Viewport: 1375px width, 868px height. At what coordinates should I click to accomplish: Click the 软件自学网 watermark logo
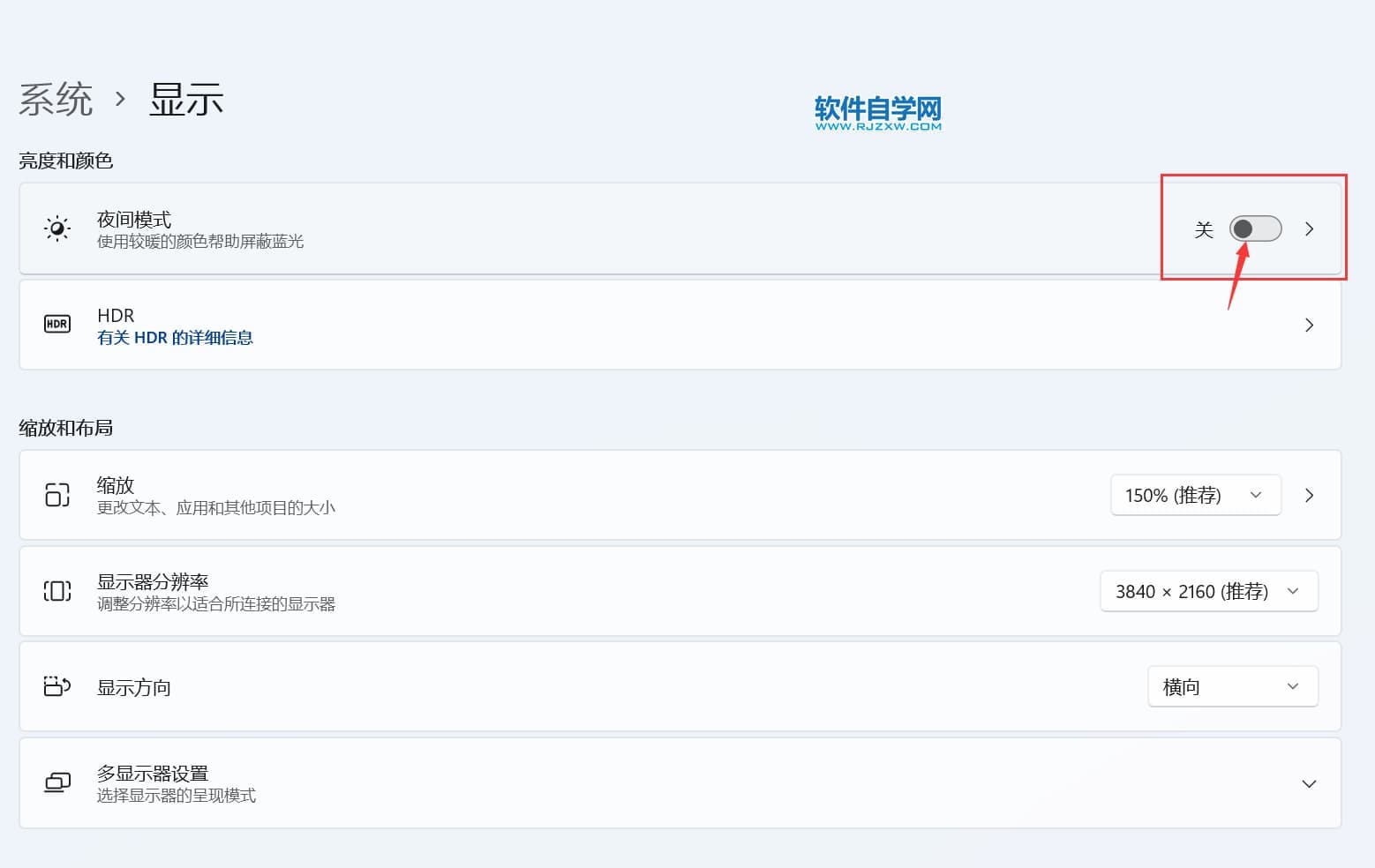tap(877, 113)
